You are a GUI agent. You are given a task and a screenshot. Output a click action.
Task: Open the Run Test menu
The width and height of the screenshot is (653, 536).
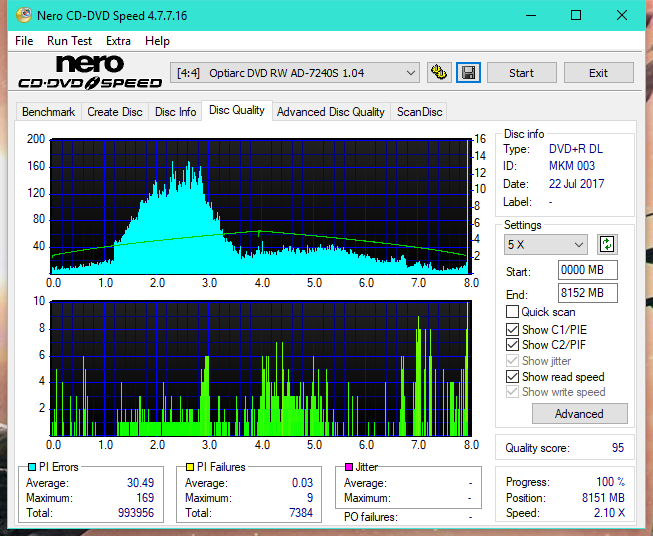click(69, 41)
